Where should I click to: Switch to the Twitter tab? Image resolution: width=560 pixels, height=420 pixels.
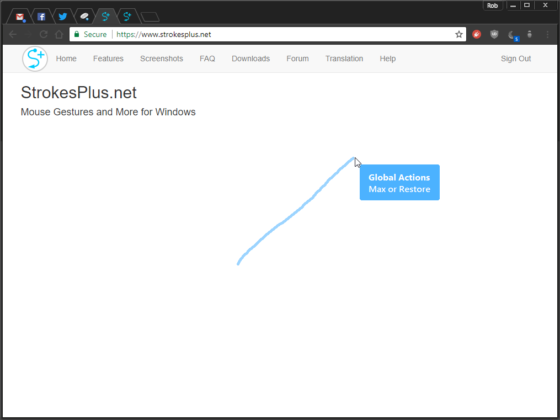tap(63, 17)
